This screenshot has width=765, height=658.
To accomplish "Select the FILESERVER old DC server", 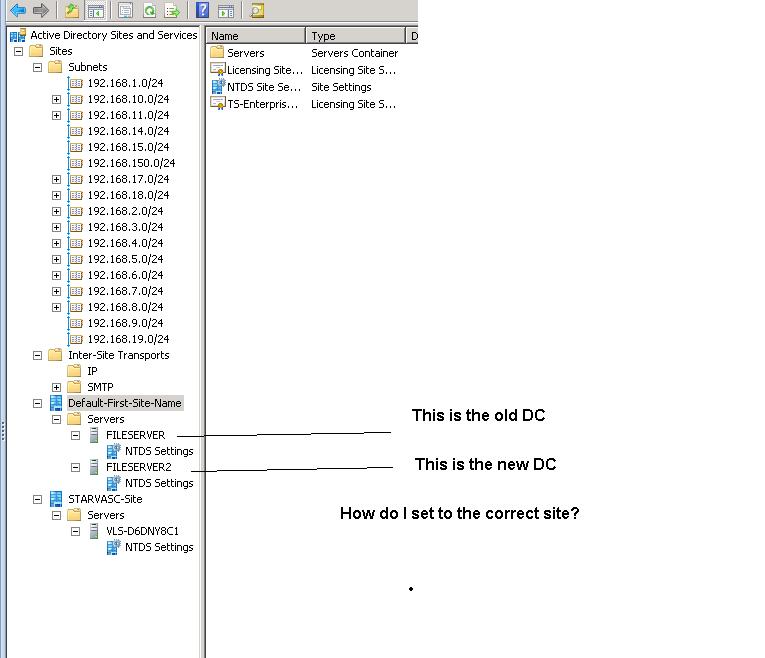I will click(135, 435).
